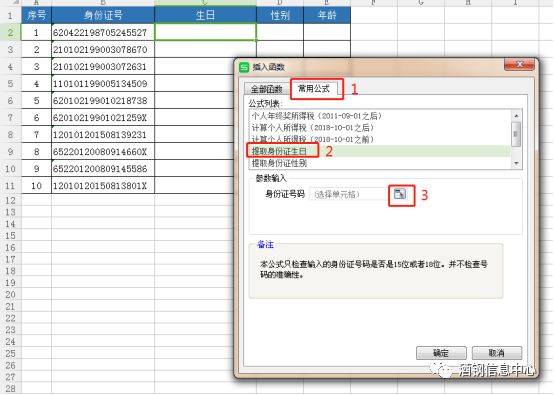The width and height of the screenshot is (554, 395).
Task: Click the 性别 cell in row 2
Action: click(280, 32)
